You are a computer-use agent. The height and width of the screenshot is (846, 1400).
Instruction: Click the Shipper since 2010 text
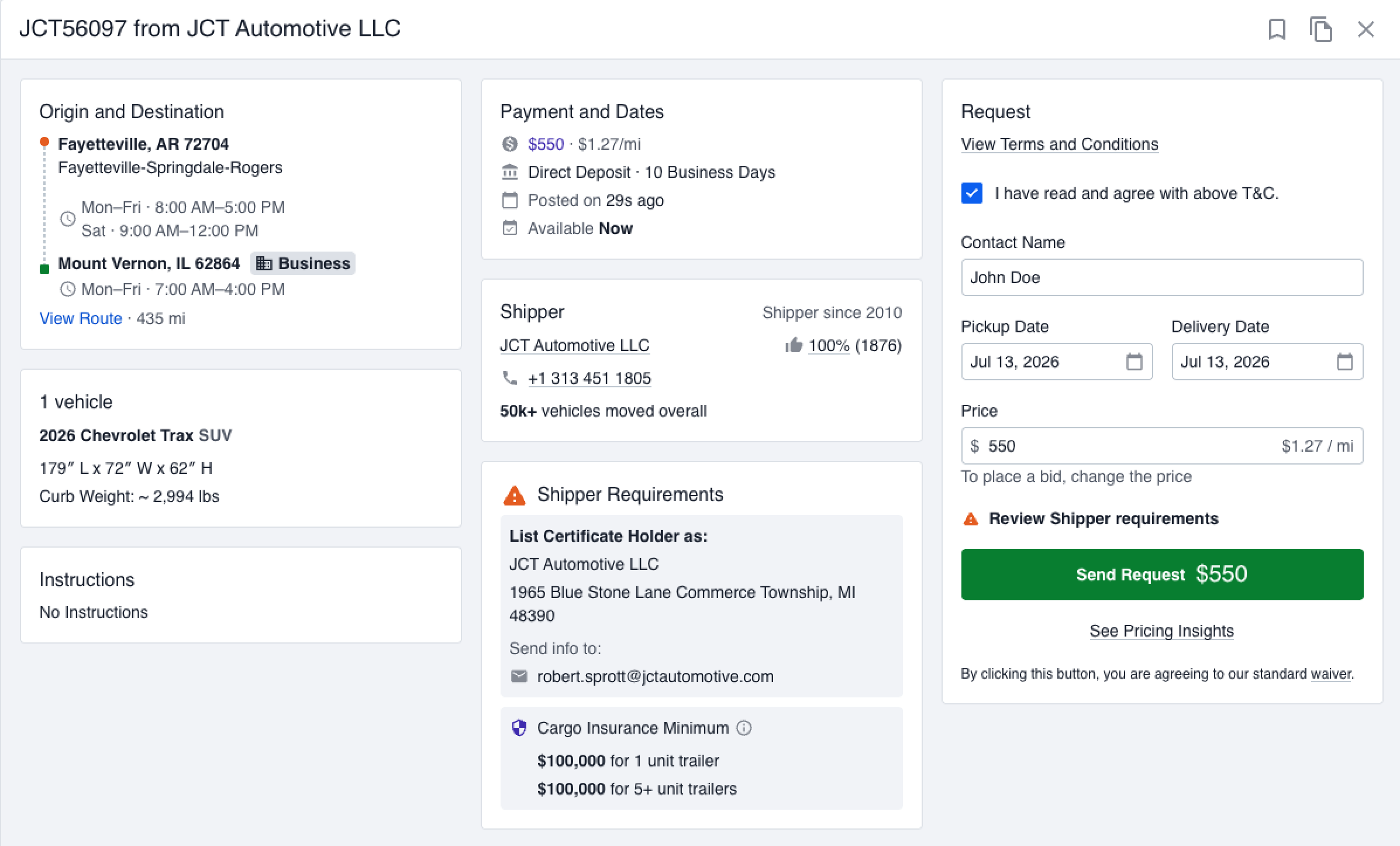[832, 312]
